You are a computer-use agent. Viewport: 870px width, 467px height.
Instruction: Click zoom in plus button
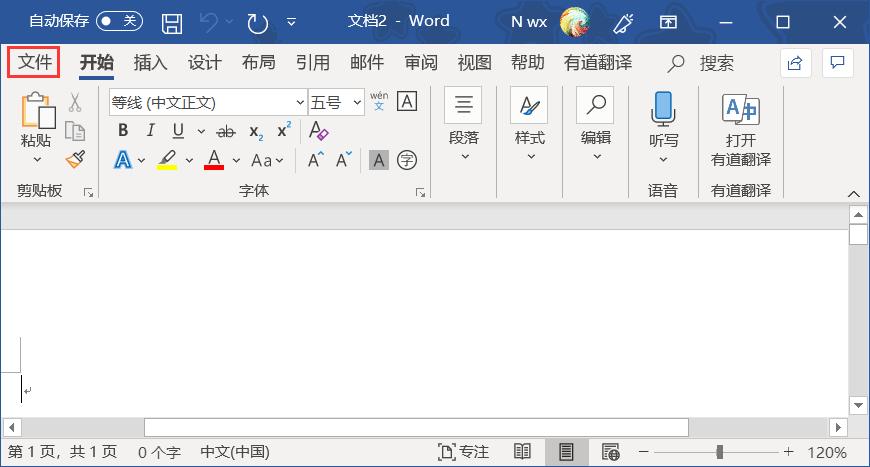coord(788,452)
